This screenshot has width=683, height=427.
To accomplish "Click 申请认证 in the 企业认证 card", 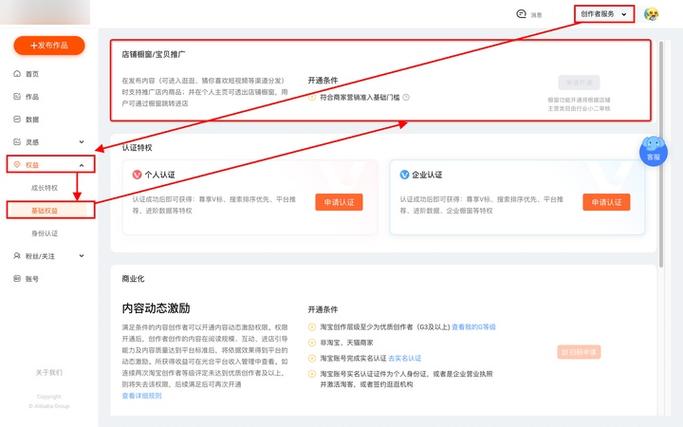I will [606, 202].
